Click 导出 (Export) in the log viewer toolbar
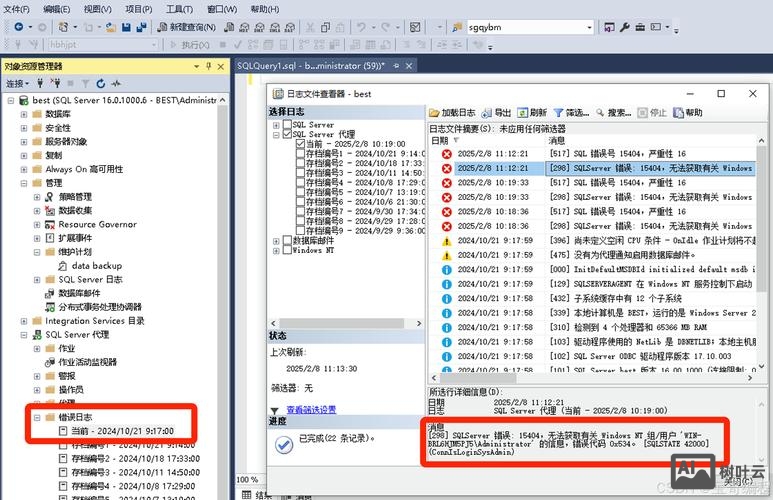Image resolution: width=773 pixels, height=500 pixels. pos(496,113)
